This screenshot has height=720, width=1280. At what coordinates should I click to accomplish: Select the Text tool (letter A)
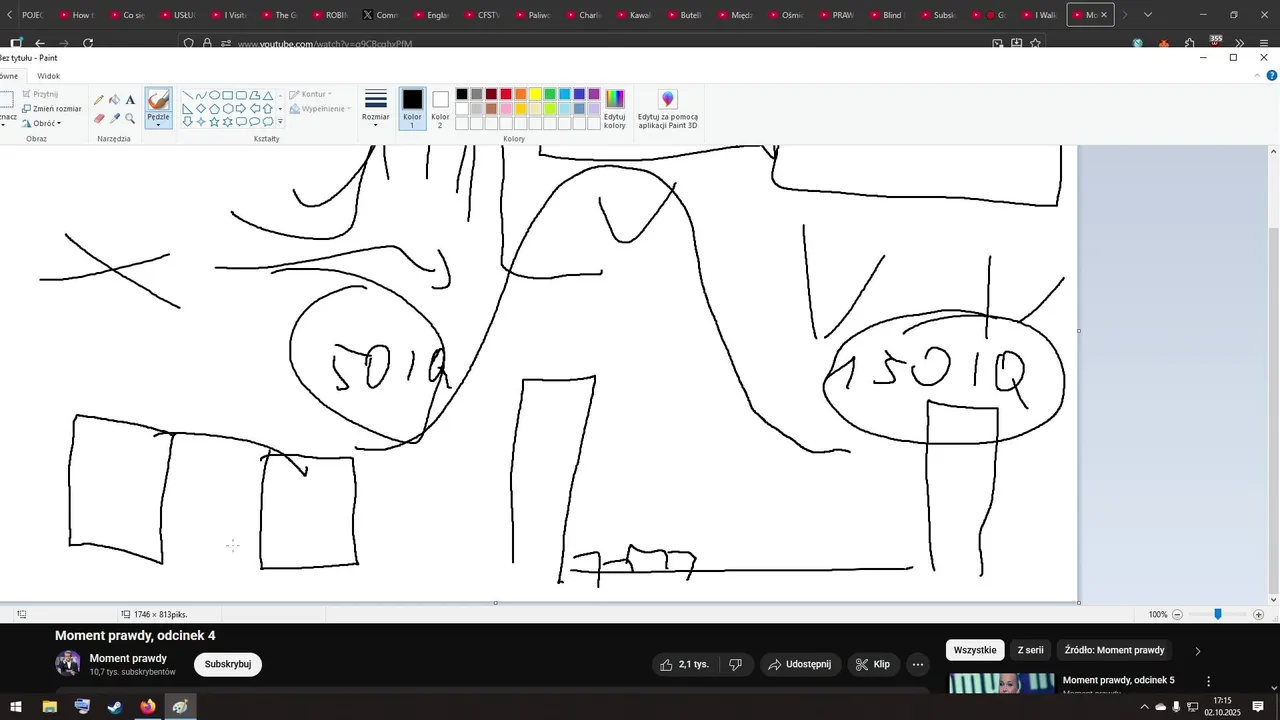130,100
